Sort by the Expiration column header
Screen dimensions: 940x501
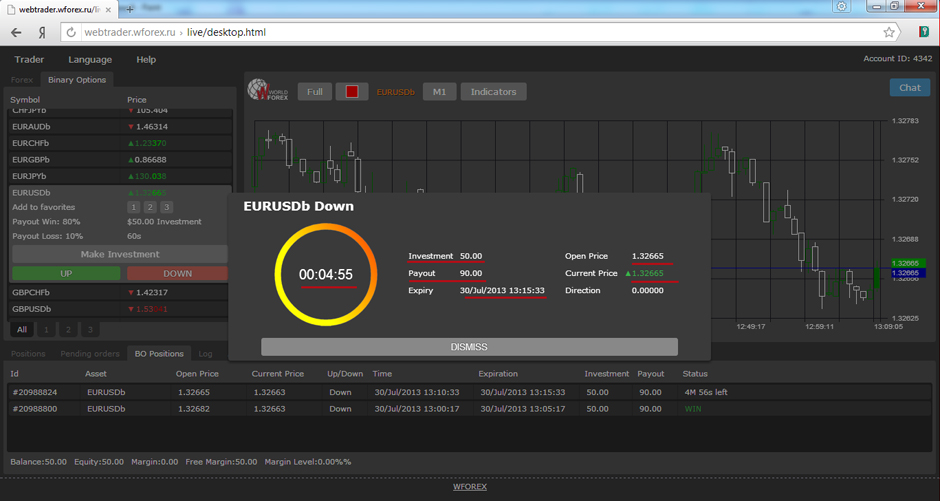point(498,373)
